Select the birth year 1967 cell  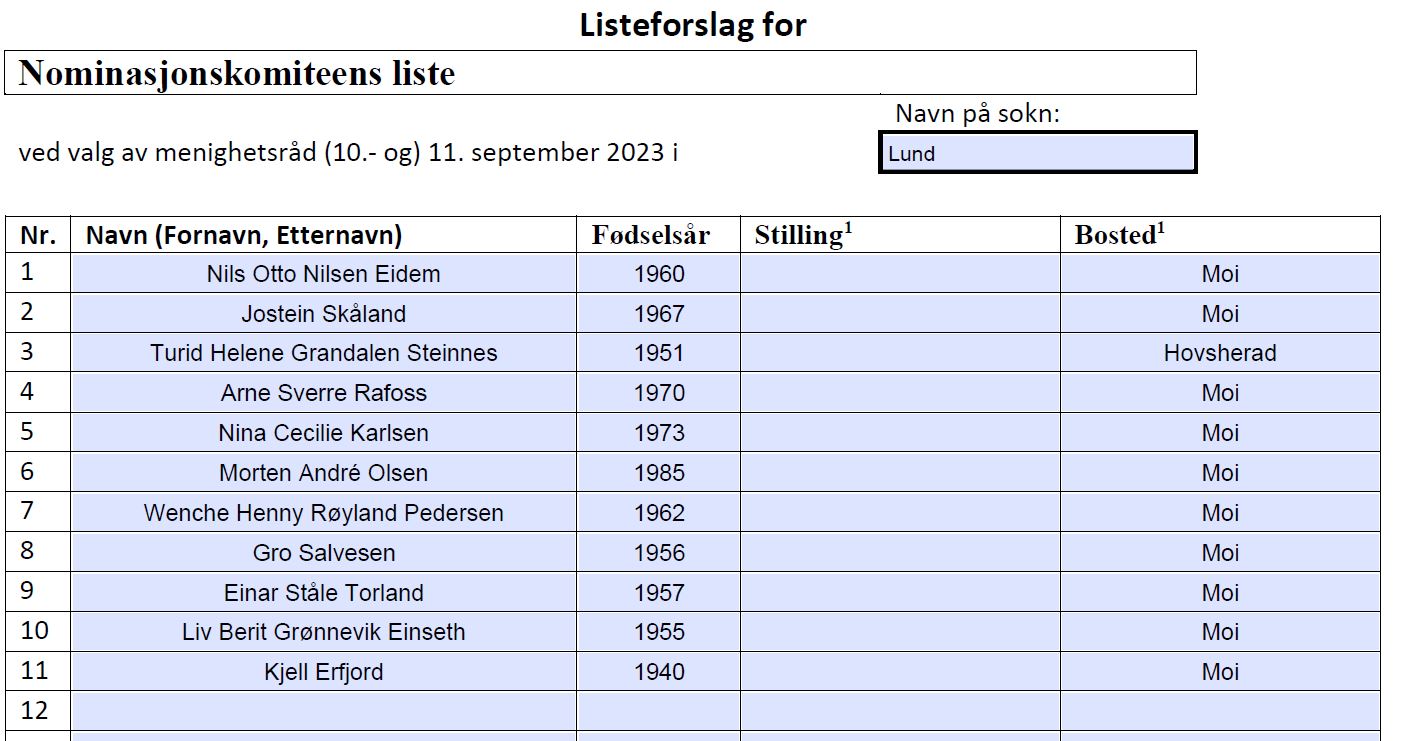tap(658, 313)
